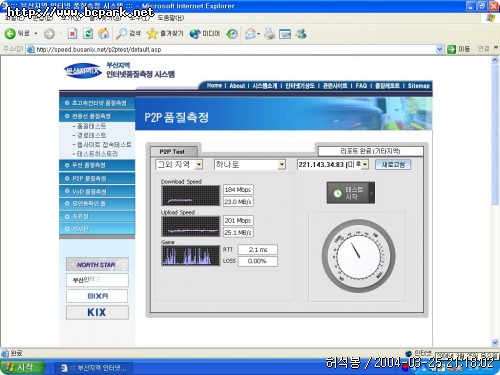Open the Mail envelope icon
Image resolution: width=500 pixels, height=375 pixels.
(x=250, y=34)
